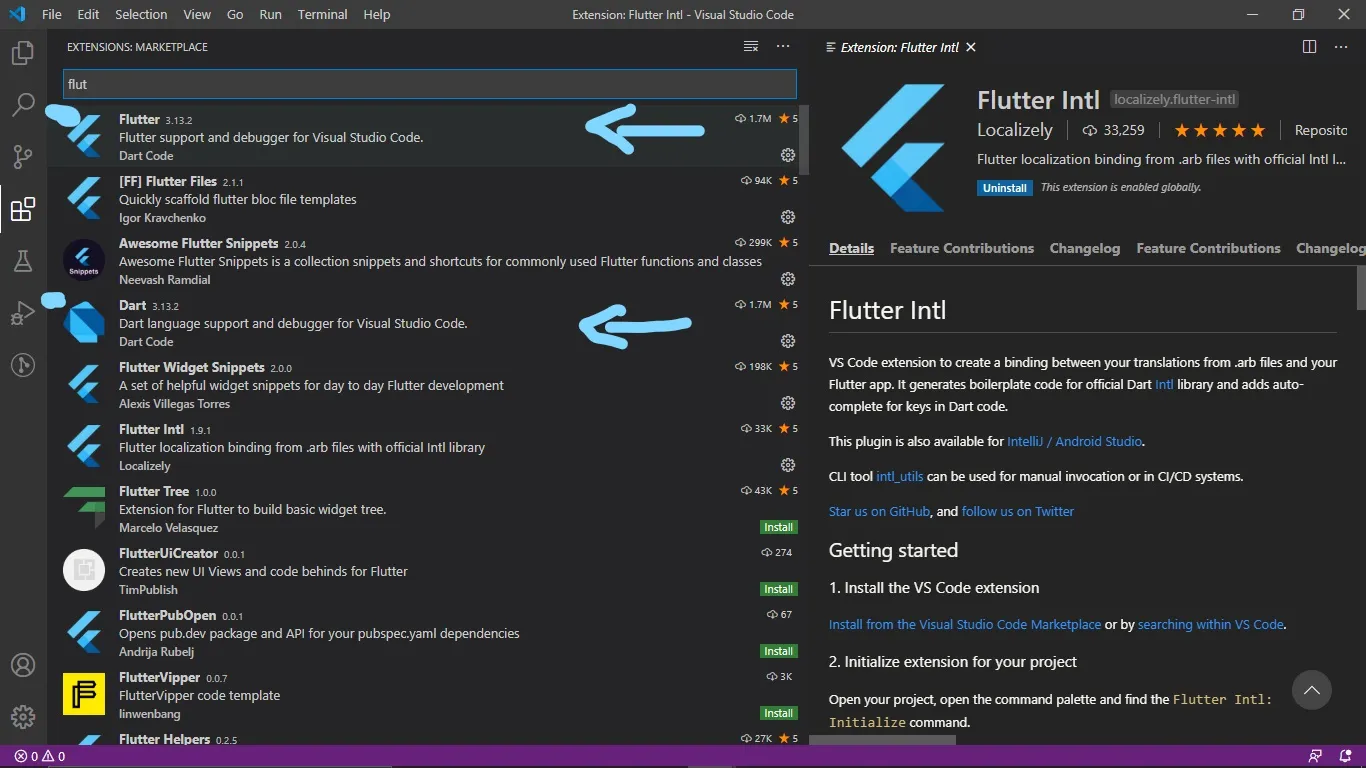The width and height of the screenshot is (1366, 768).
Task: Open the Terminal menu
Action: pyautogui.click(x=322, y=15)
